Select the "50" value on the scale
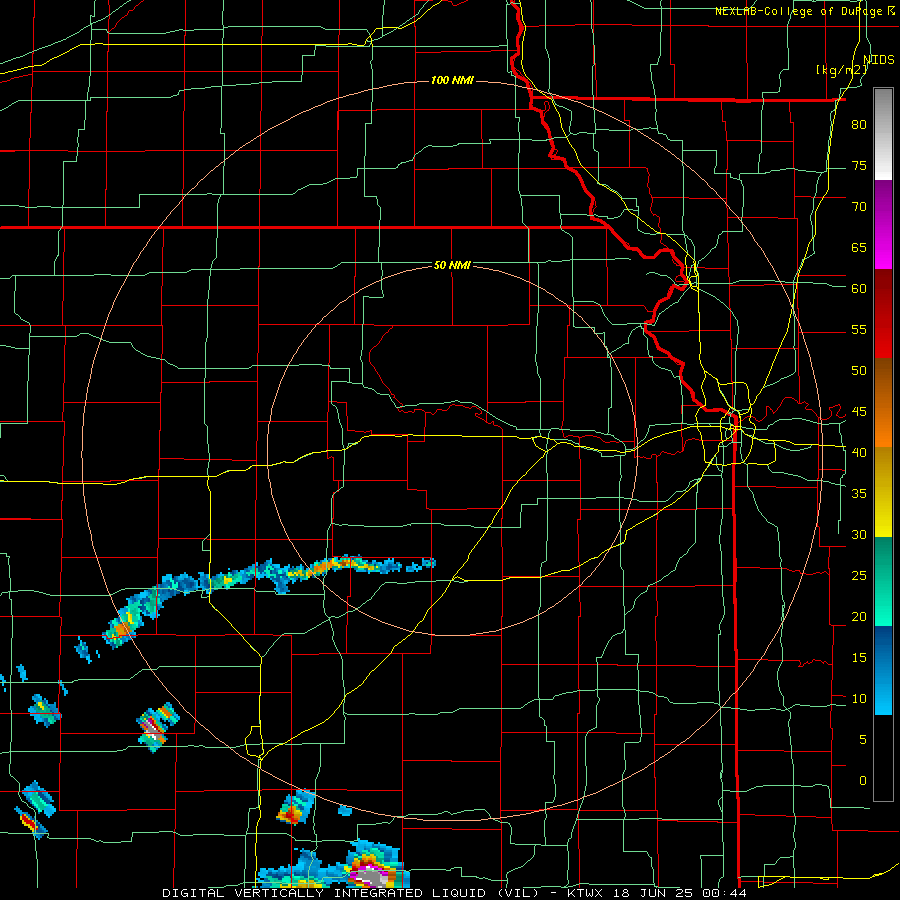Screen dimensions: 900x900 pyautogui.click(x=859, y=370)
